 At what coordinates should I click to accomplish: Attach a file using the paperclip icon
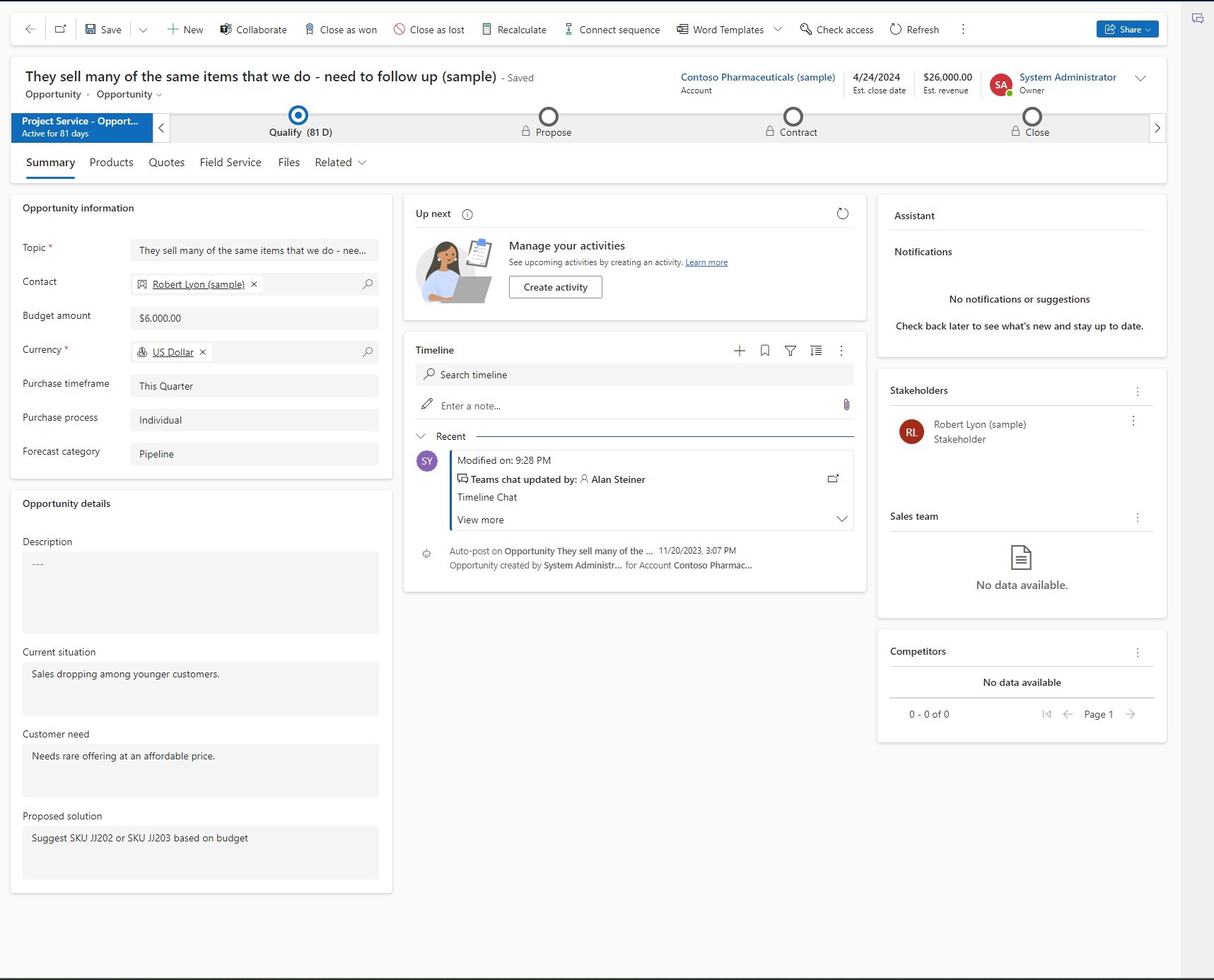(846, 405)
